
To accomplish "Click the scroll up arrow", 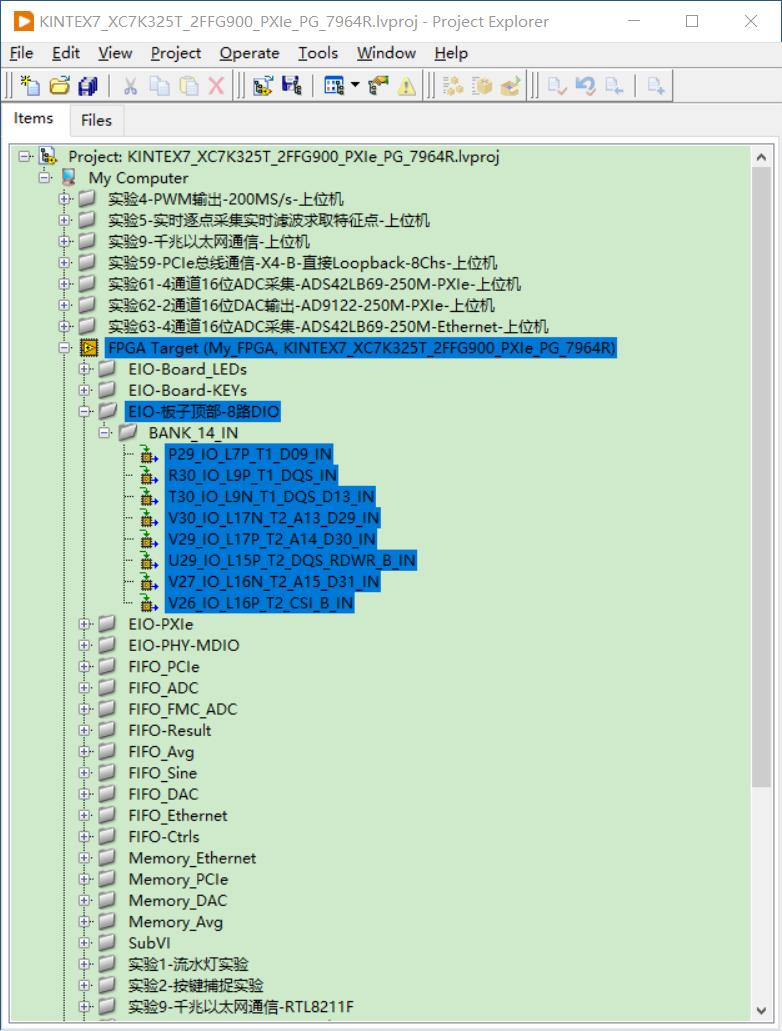I will [761, 157].
